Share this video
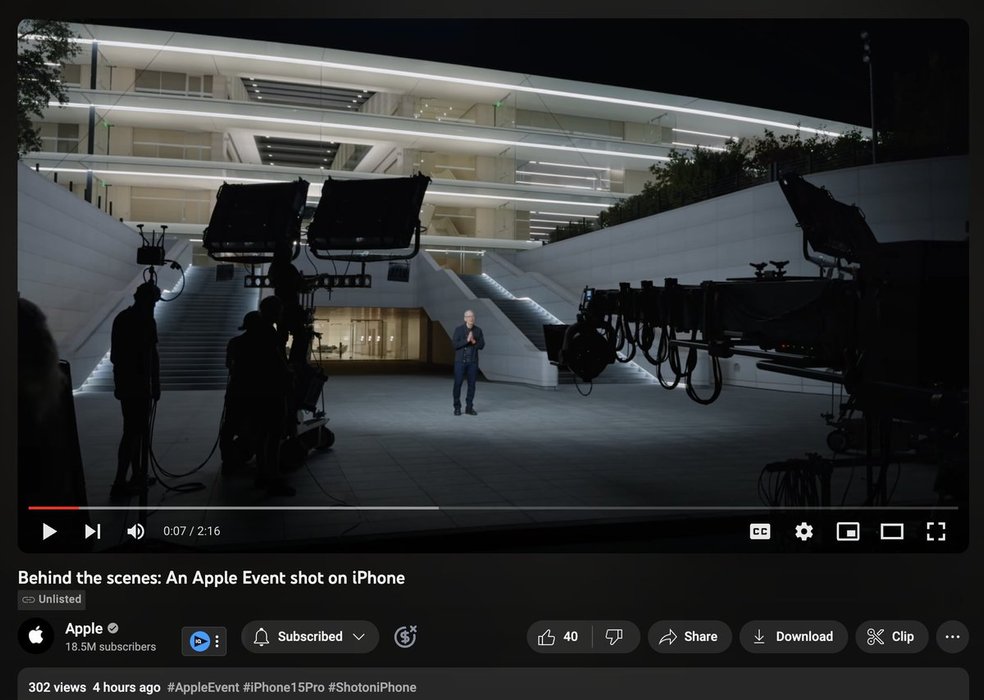Screen dimensions: 984x700 pos(689,637)
